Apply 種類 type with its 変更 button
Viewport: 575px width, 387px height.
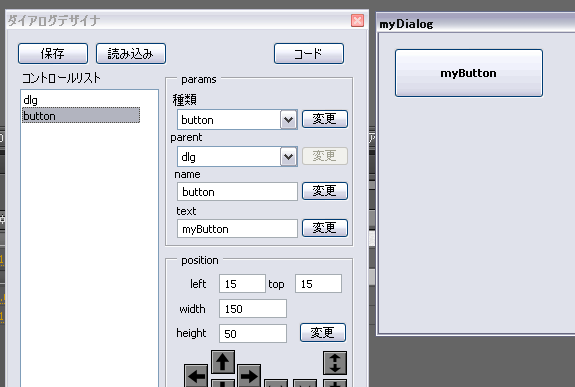(325, 119)
